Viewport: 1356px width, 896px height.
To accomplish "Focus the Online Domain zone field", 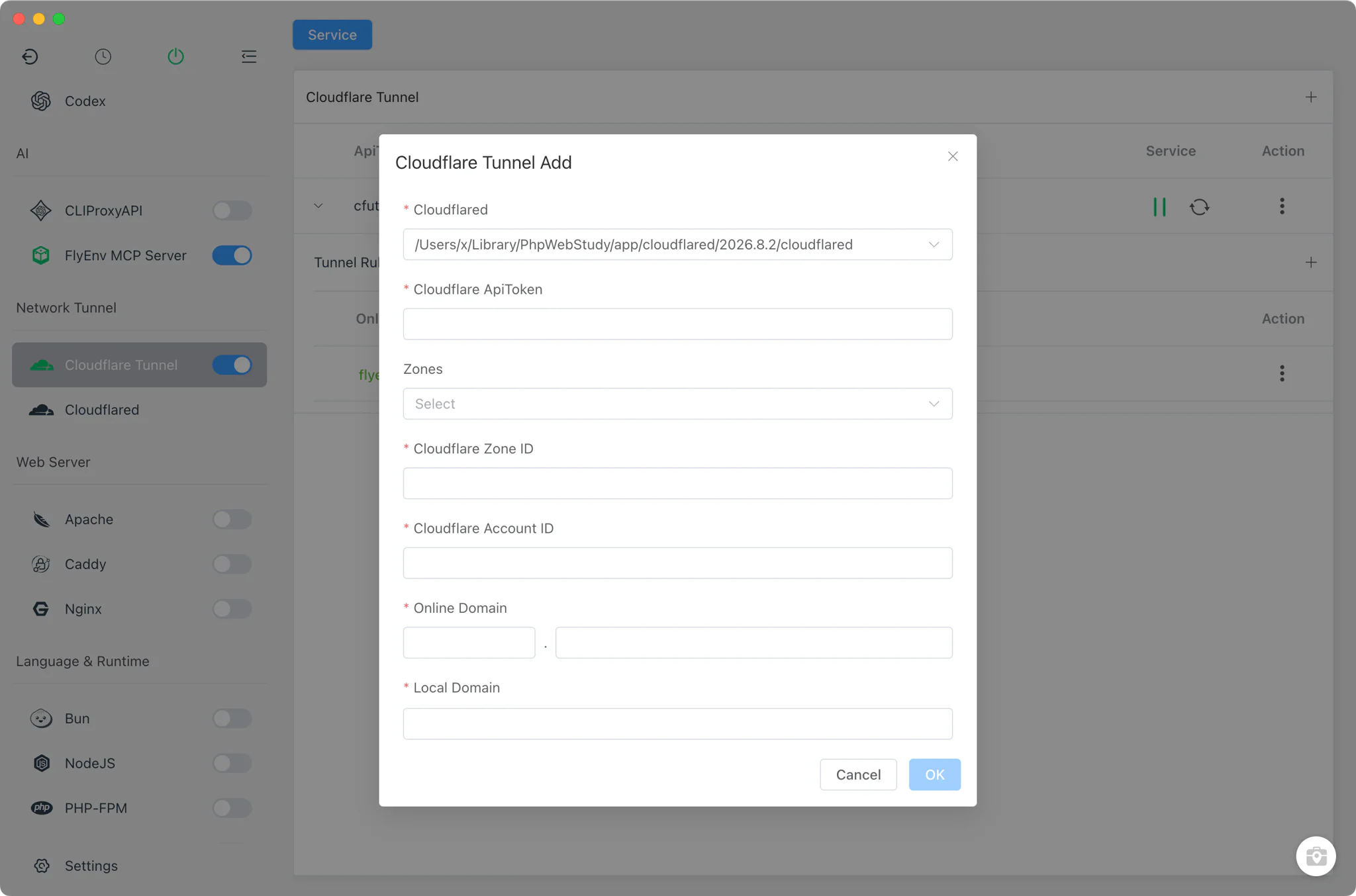I will tap(753, 643).
